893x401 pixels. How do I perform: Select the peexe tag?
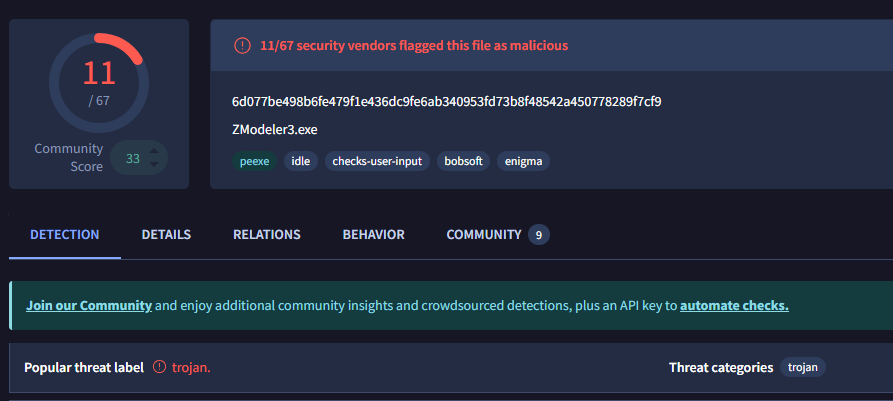pos(254,161)
